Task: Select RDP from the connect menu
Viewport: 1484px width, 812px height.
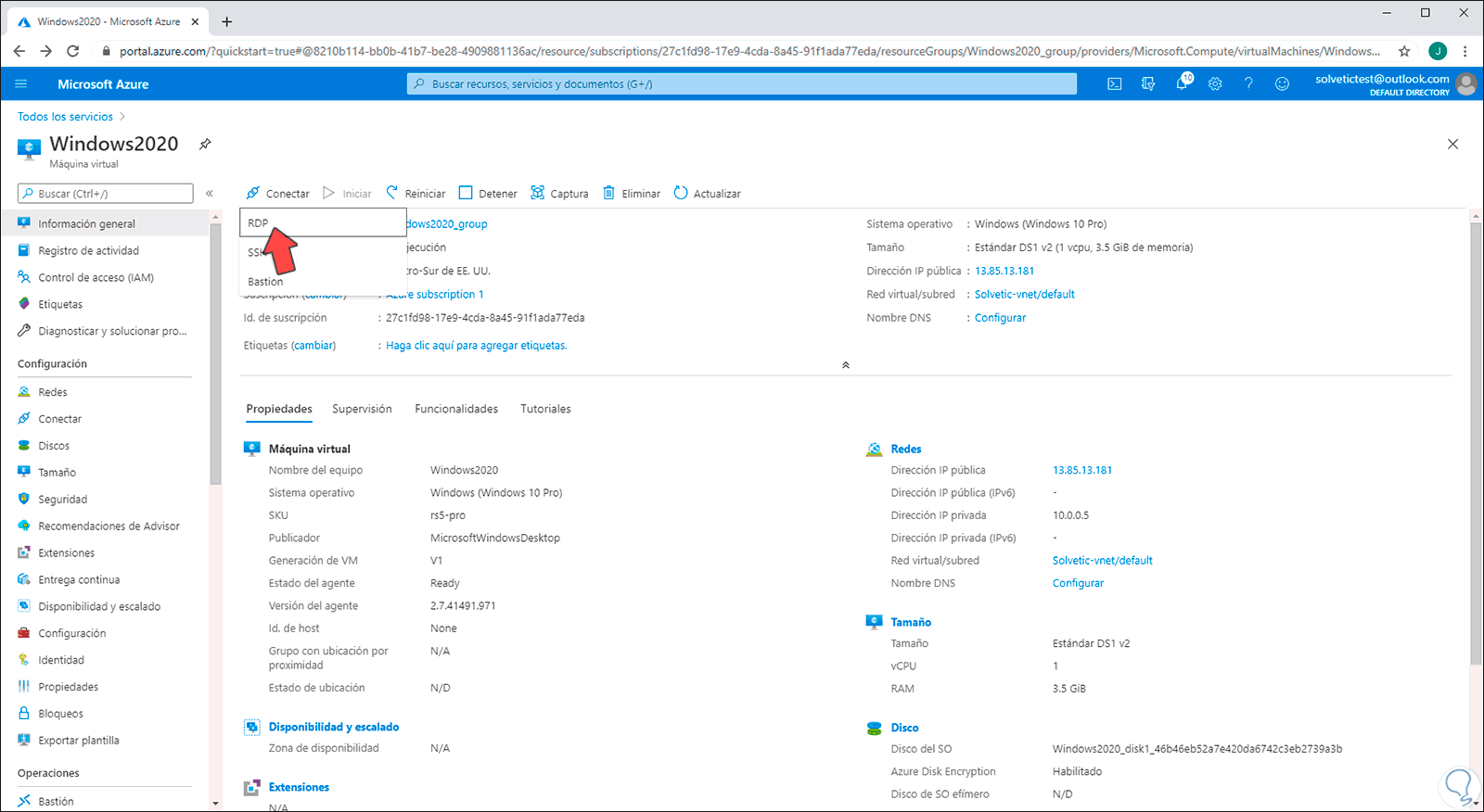Action: pyautogui.click(x=322, y=222)
